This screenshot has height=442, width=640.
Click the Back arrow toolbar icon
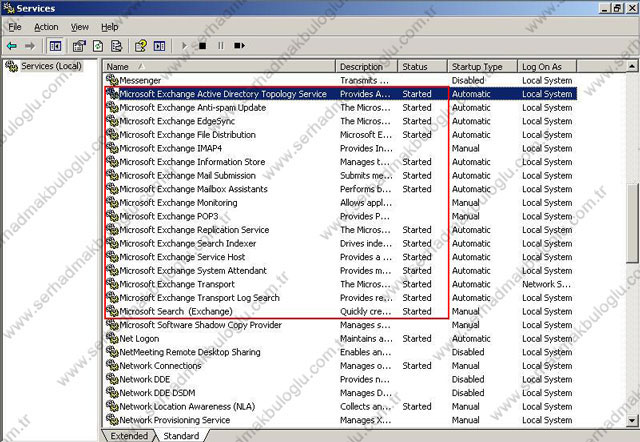point(12,46)
